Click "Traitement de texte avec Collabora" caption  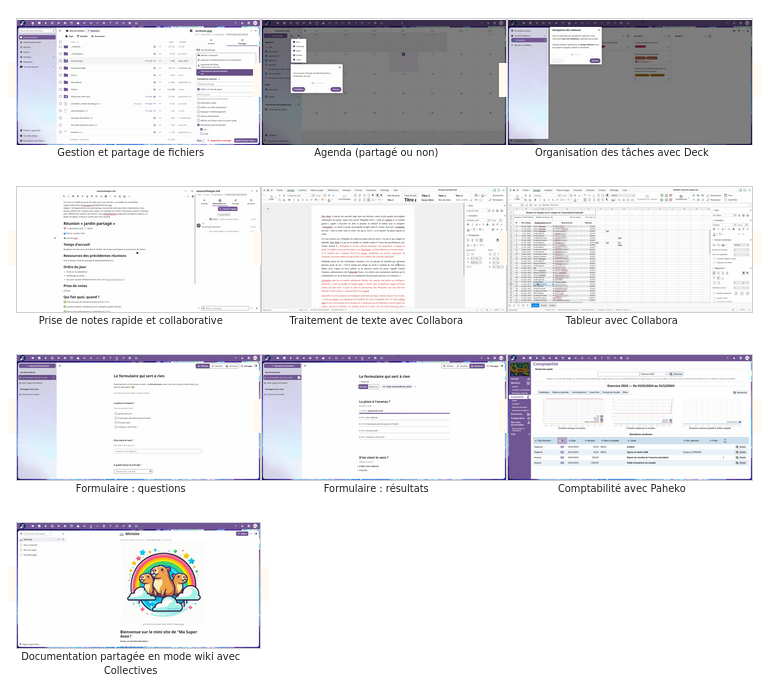click(x=376, y=321)
